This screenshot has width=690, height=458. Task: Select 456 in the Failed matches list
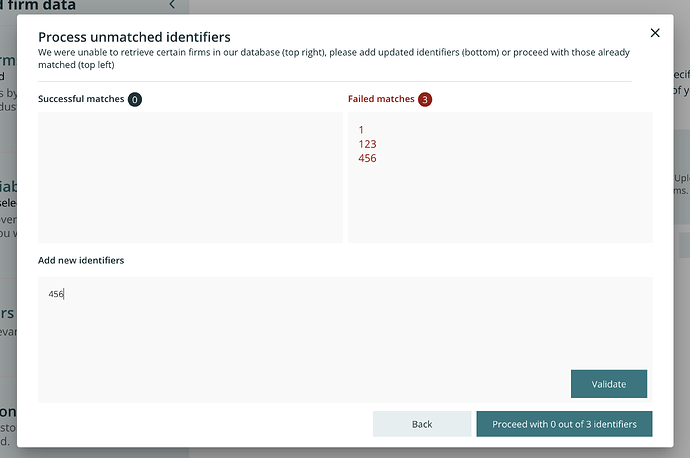click(x=367, y=158)
